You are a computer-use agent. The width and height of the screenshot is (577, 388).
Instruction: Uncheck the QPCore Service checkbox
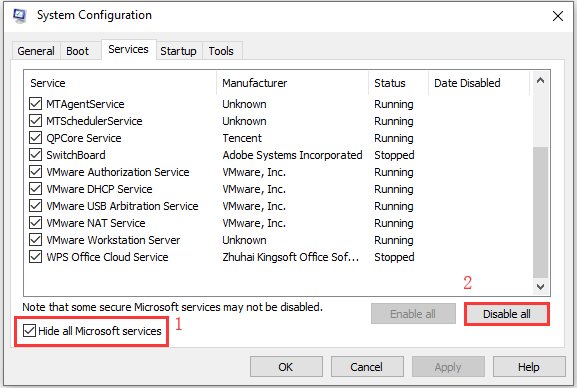pyautogui.click(x=35, y=138)
